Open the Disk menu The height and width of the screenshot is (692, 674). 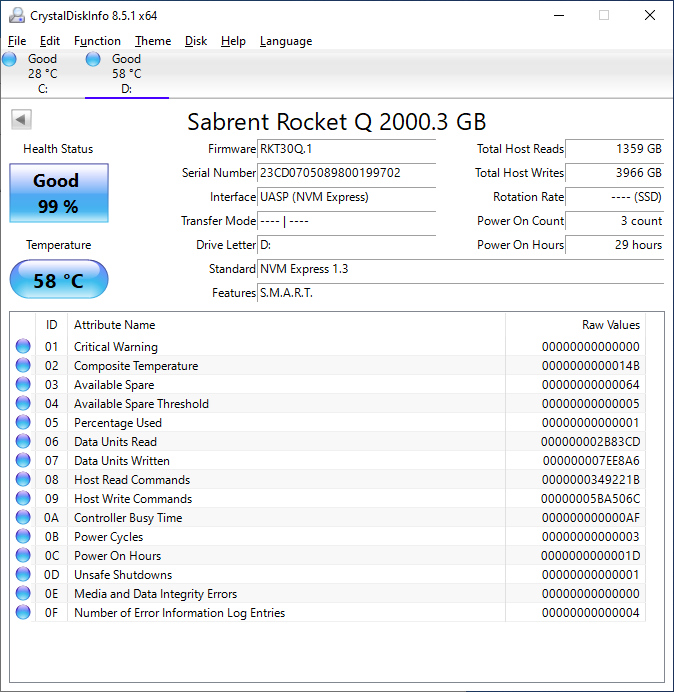[196, 41]
